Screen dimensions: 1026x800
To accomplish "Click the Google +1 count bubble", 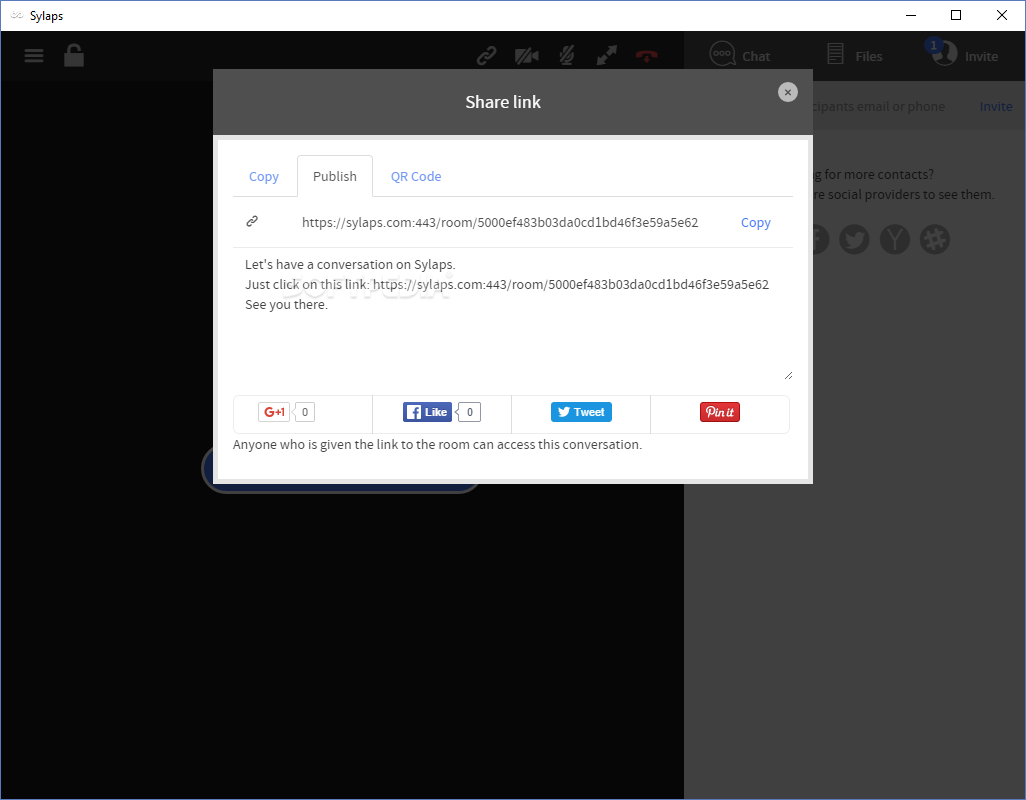I will (304, 412).
